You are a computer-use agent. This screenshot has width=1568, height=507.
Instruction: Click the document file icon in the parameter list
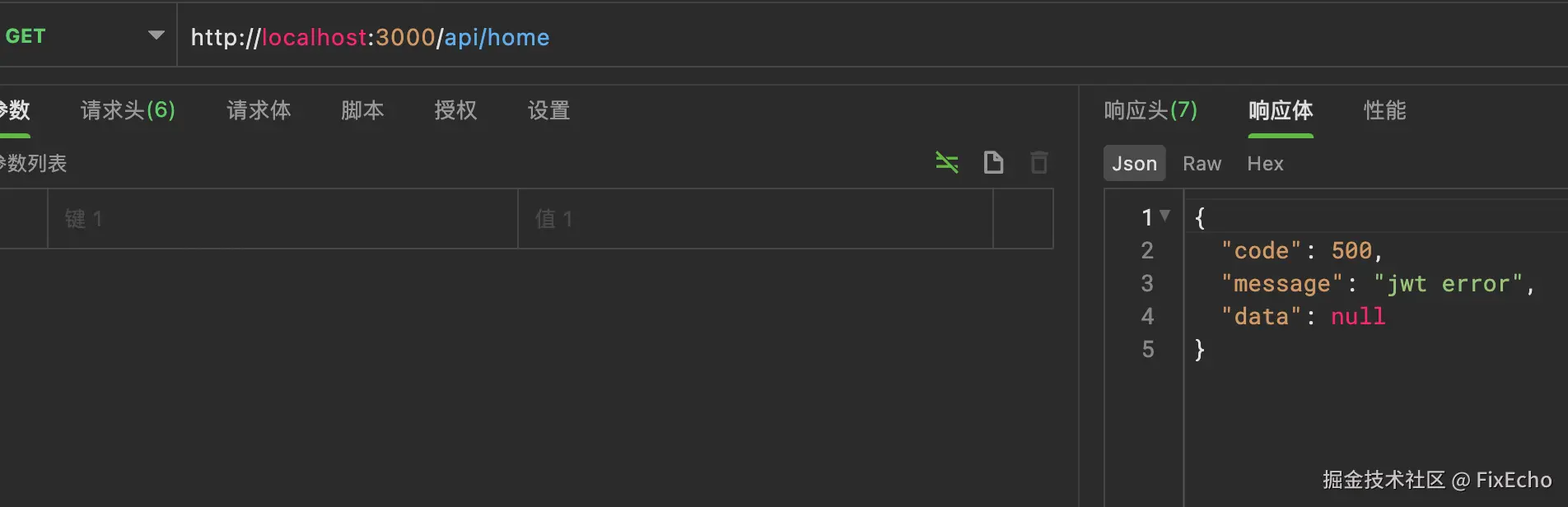tap(993, 163)
